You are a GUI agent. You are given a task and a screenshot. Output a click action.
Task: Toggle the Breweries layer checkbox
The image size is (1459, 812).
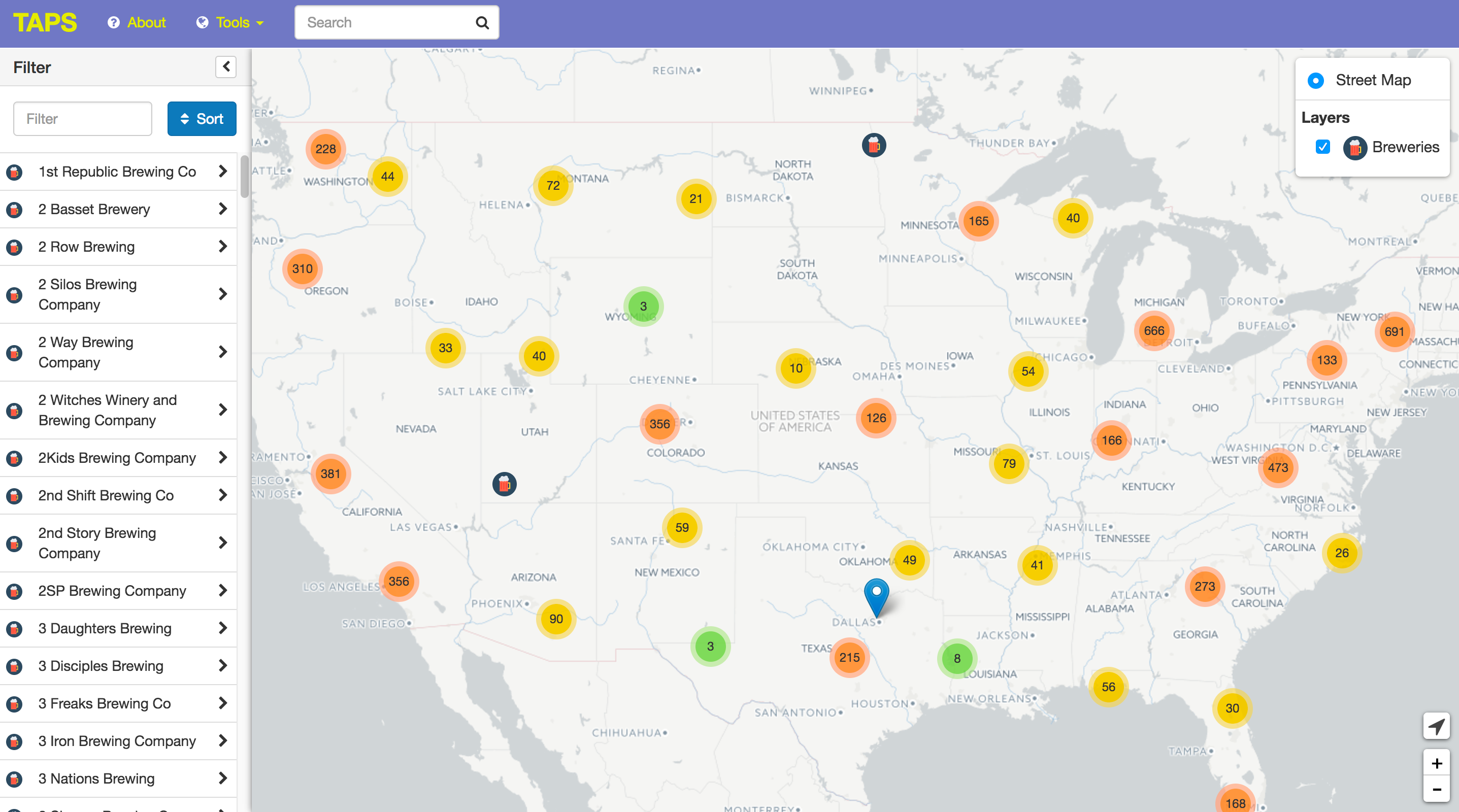point(1323,147)
